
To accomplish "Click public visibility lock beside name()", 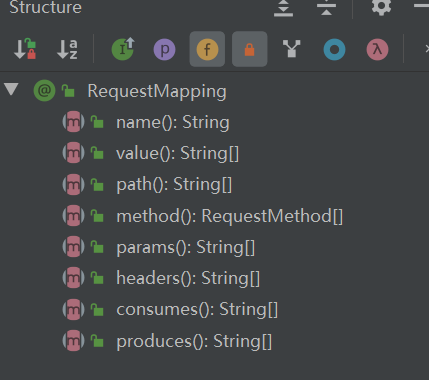I will (x=97, y=122).
